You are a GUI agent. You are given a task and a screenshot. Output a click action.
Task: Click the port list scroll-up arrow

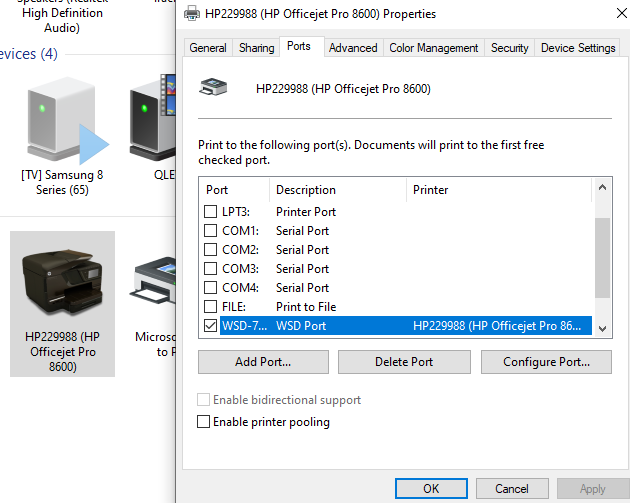pos(602,188)
